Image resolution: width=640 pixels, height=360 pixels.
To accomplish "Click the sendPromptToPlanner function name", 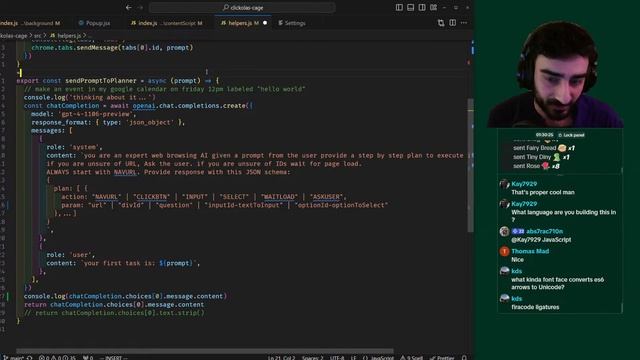I will point(100,81).
